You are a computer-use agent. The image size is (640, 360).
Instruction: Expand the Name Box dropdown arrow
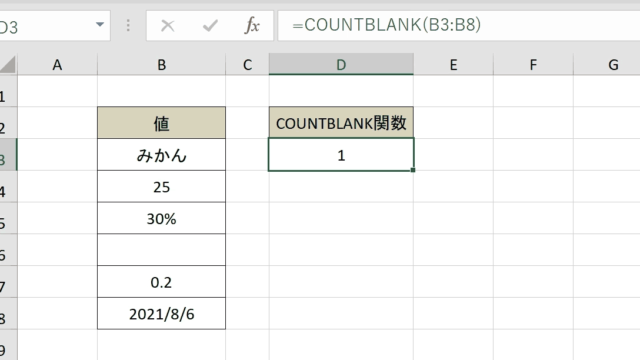pyautogui.click(x=100, y=25)
